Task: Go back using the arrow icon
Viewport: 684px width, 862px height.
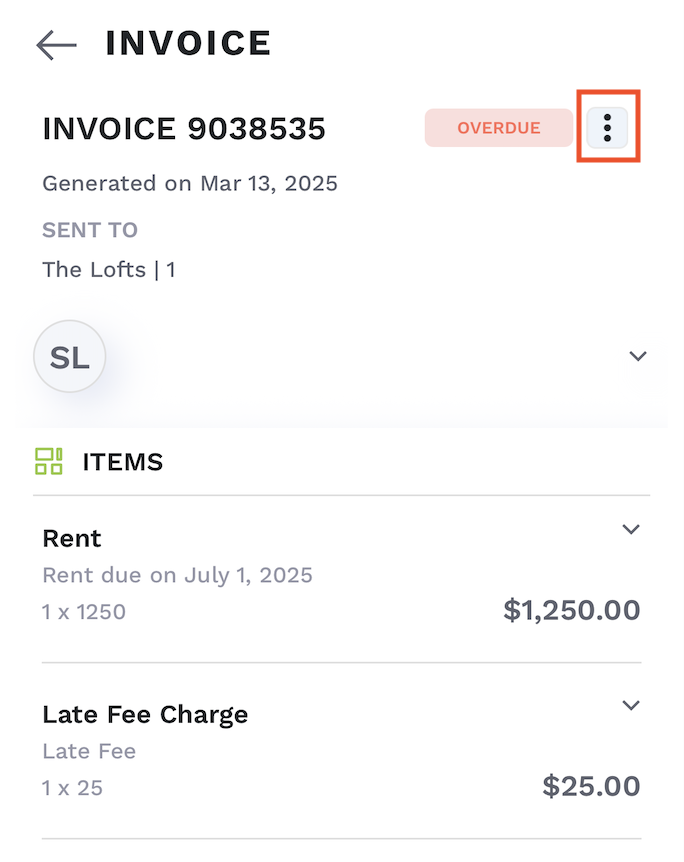Action: [x=56, y=44]
